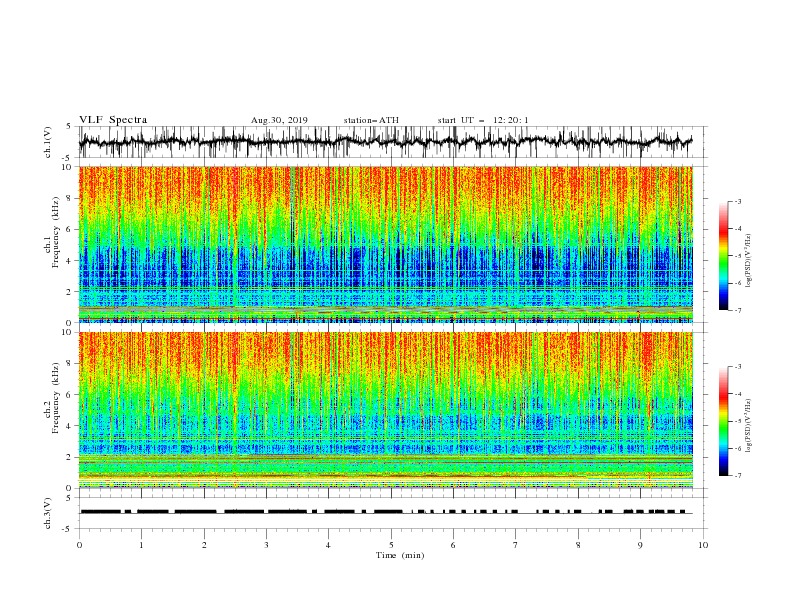Click the "ch.1(V)" waveform axis label
This screenshot has width=792, height=612.
point(48,142)
